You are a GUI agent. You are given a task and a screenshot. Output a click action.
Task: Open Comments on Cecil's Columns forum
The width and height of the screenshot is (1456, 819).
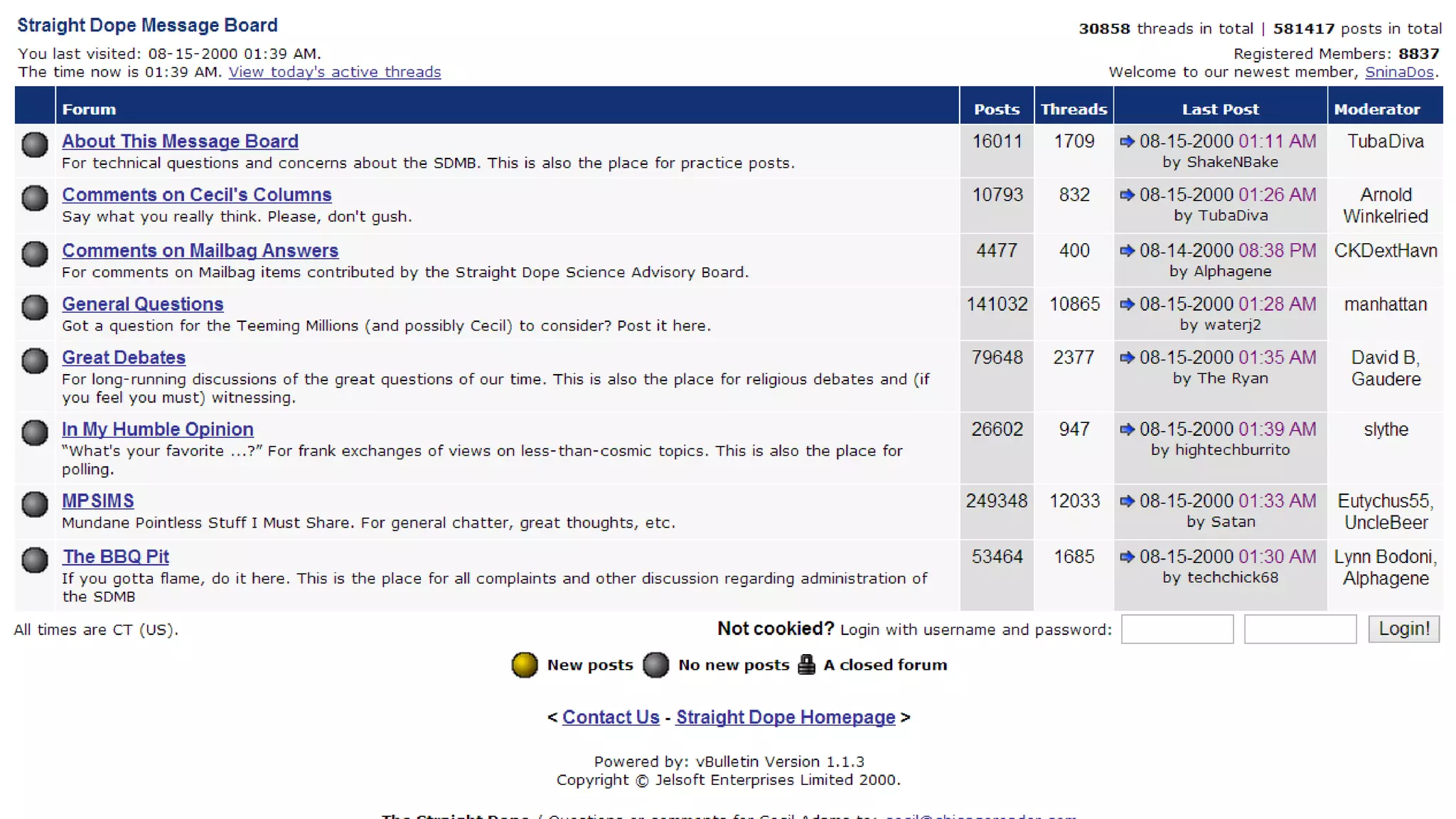(x=196, y=195)
